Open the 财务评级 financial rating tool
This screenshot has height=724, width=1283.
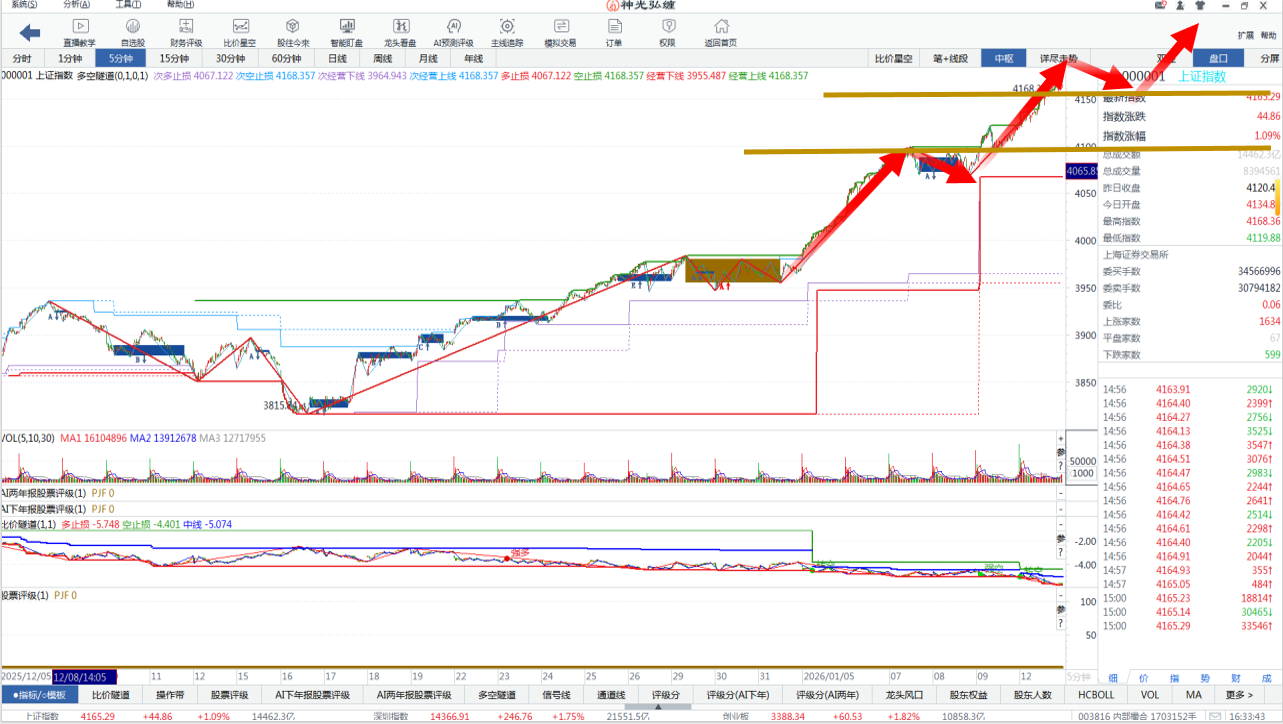click(186, 32)
